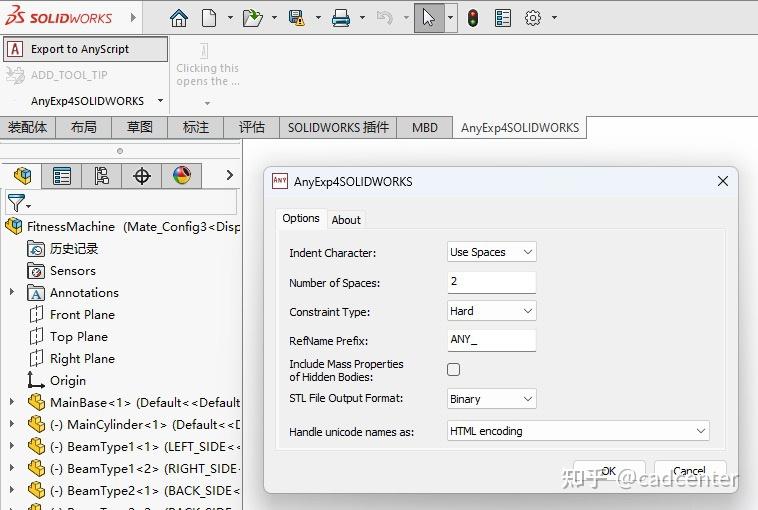The image size is (758, 510).
Task: Open the DisplayManager color sphere tab
Action: coord(182,175)
